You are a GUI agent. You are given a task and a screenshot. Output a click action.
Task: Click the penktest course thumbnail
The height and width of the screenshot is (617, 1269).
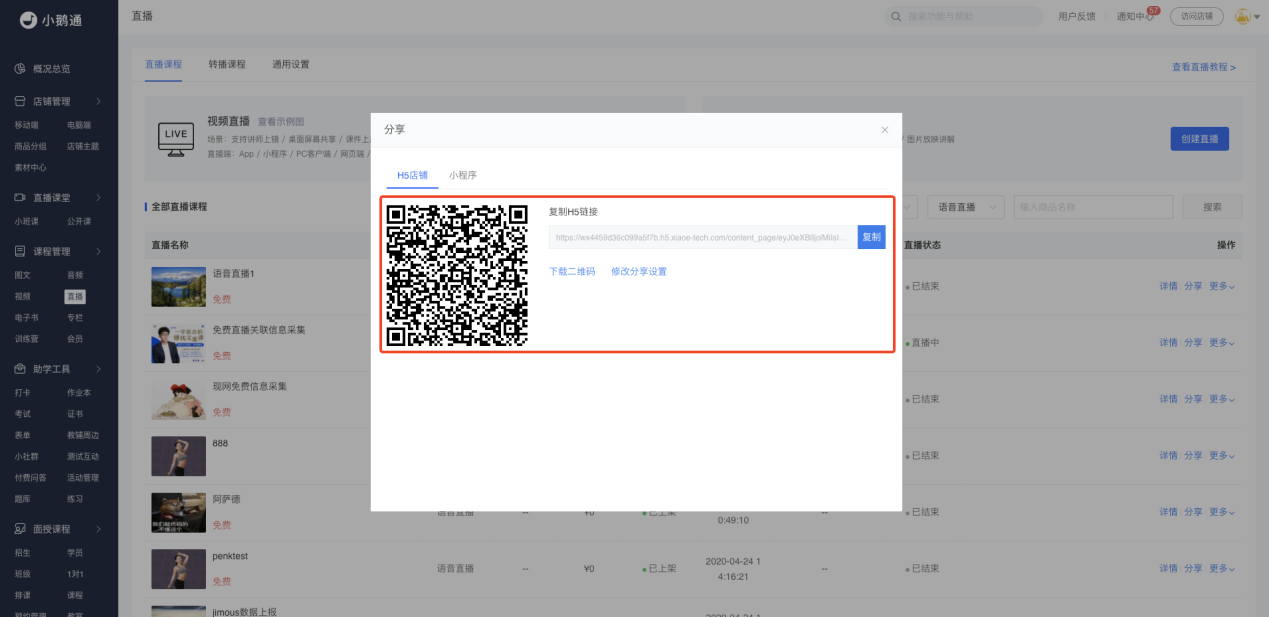coord(178,568)
